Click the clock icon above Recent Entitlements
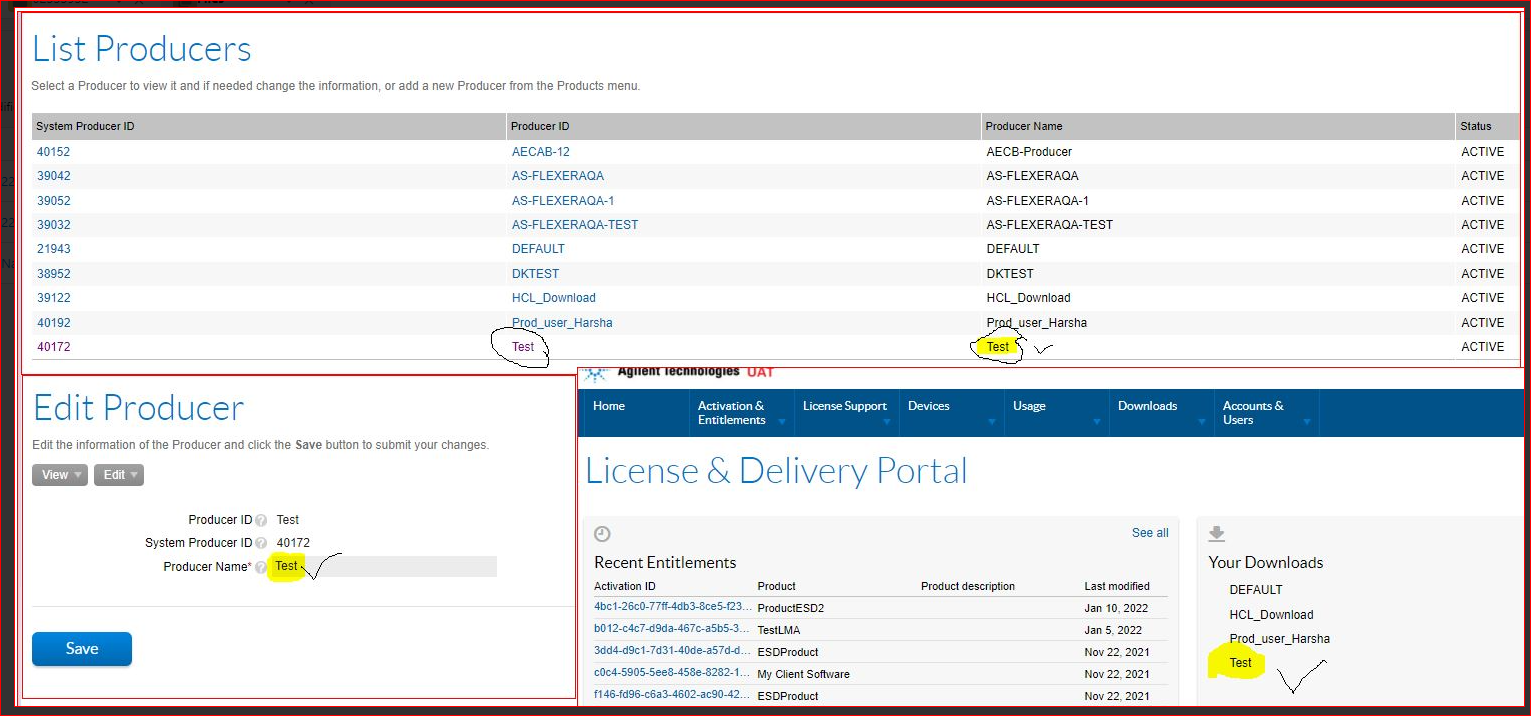 click(602, 534)
